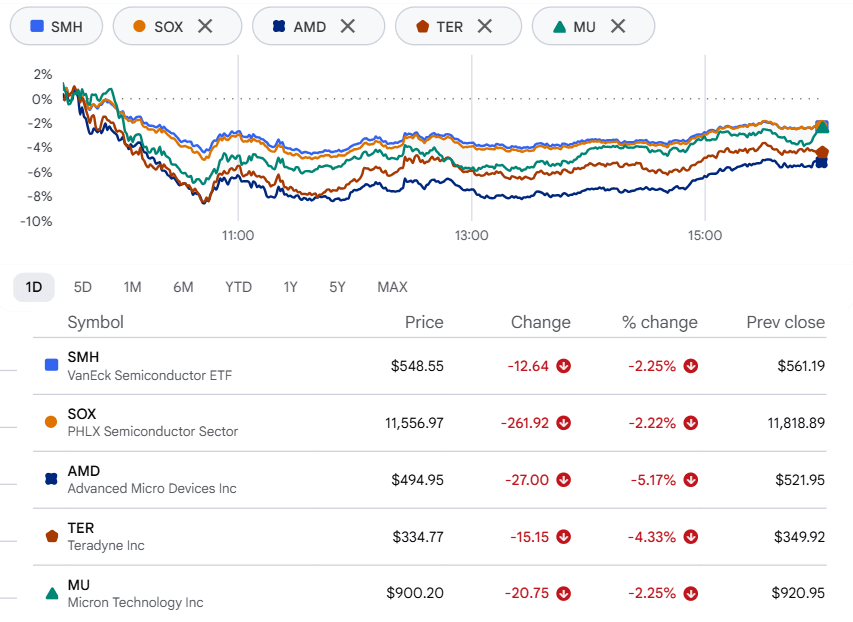
Task: Click the 13:00 time label on chart axis
Action: pyautogui.click(x=472, y=236)
